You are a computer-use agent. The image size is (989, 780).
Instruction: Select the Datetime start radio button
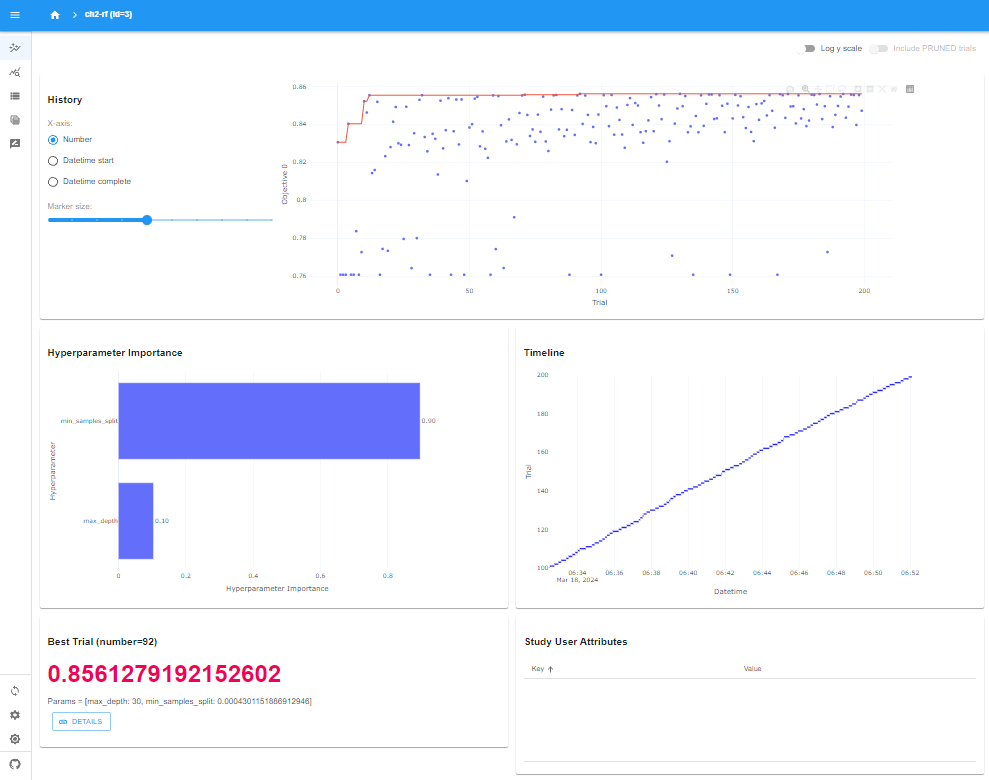pyautogui.click(x=51, y=160)
